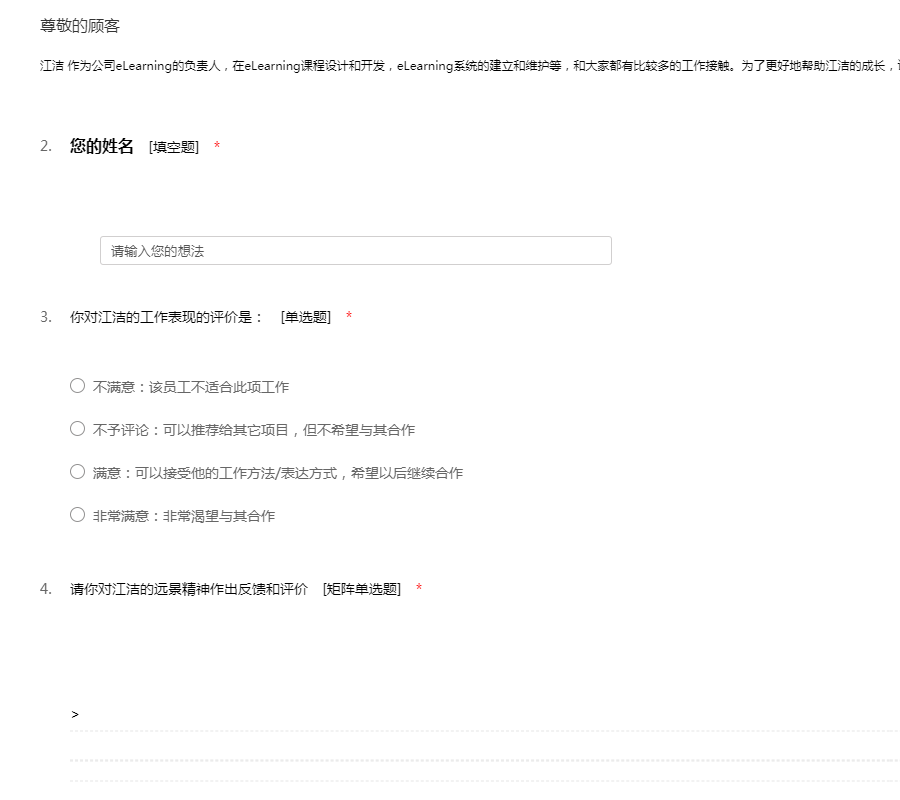Expand the > arrow under question 4
Image resolution: width=900 pixels, height=800 pixels.
coord(75,714)
